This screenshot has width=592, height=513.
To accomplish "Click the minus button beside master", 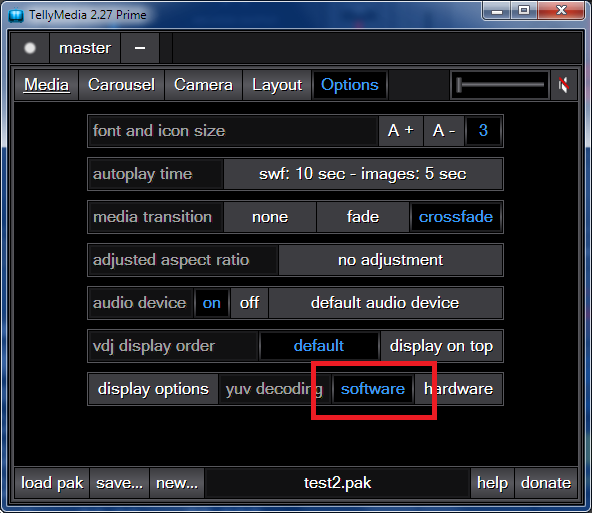I will pyautogui.click(x=140, y=48).
